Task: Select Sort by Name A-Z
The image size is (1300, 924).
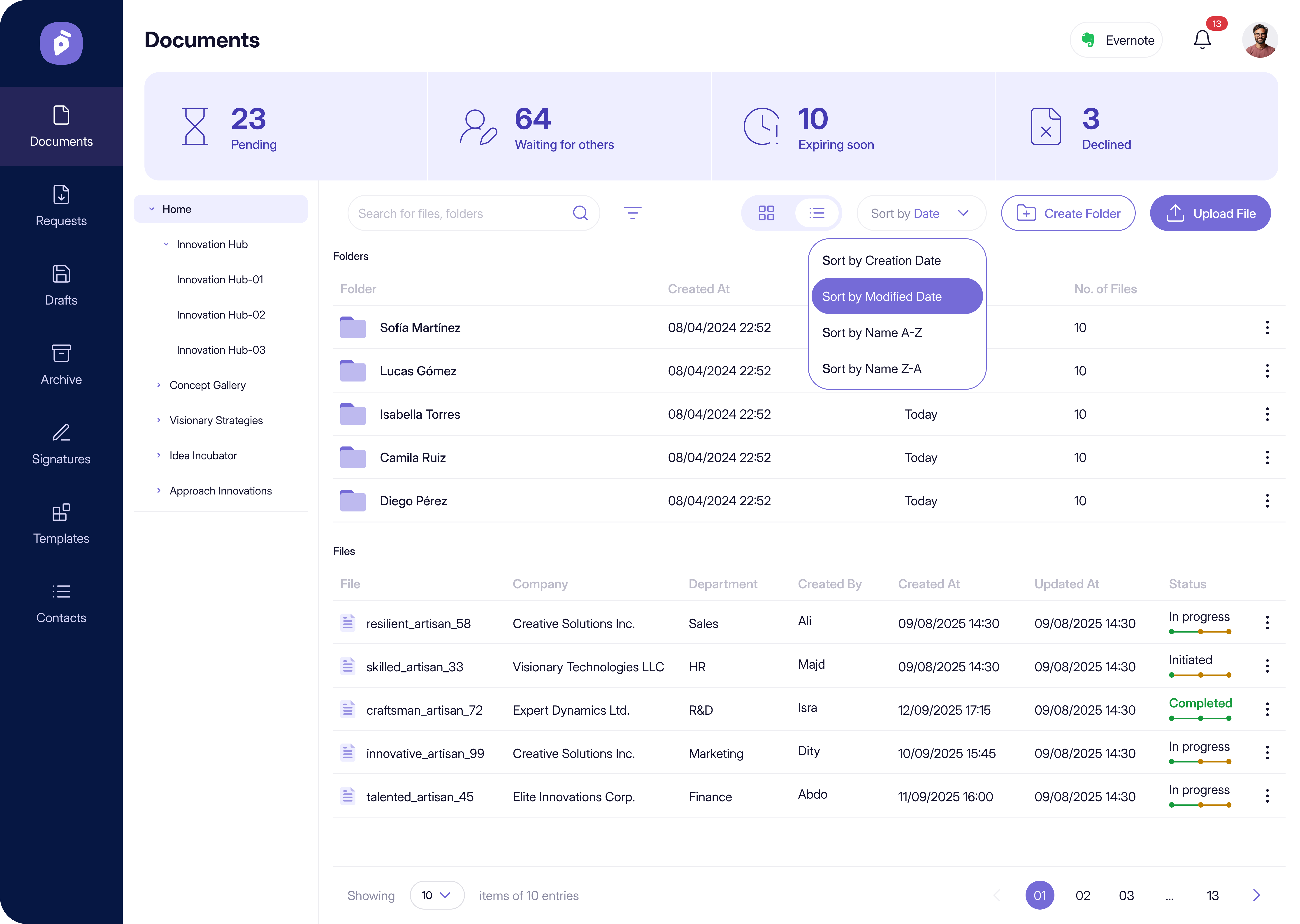Action: click(872, 333)
